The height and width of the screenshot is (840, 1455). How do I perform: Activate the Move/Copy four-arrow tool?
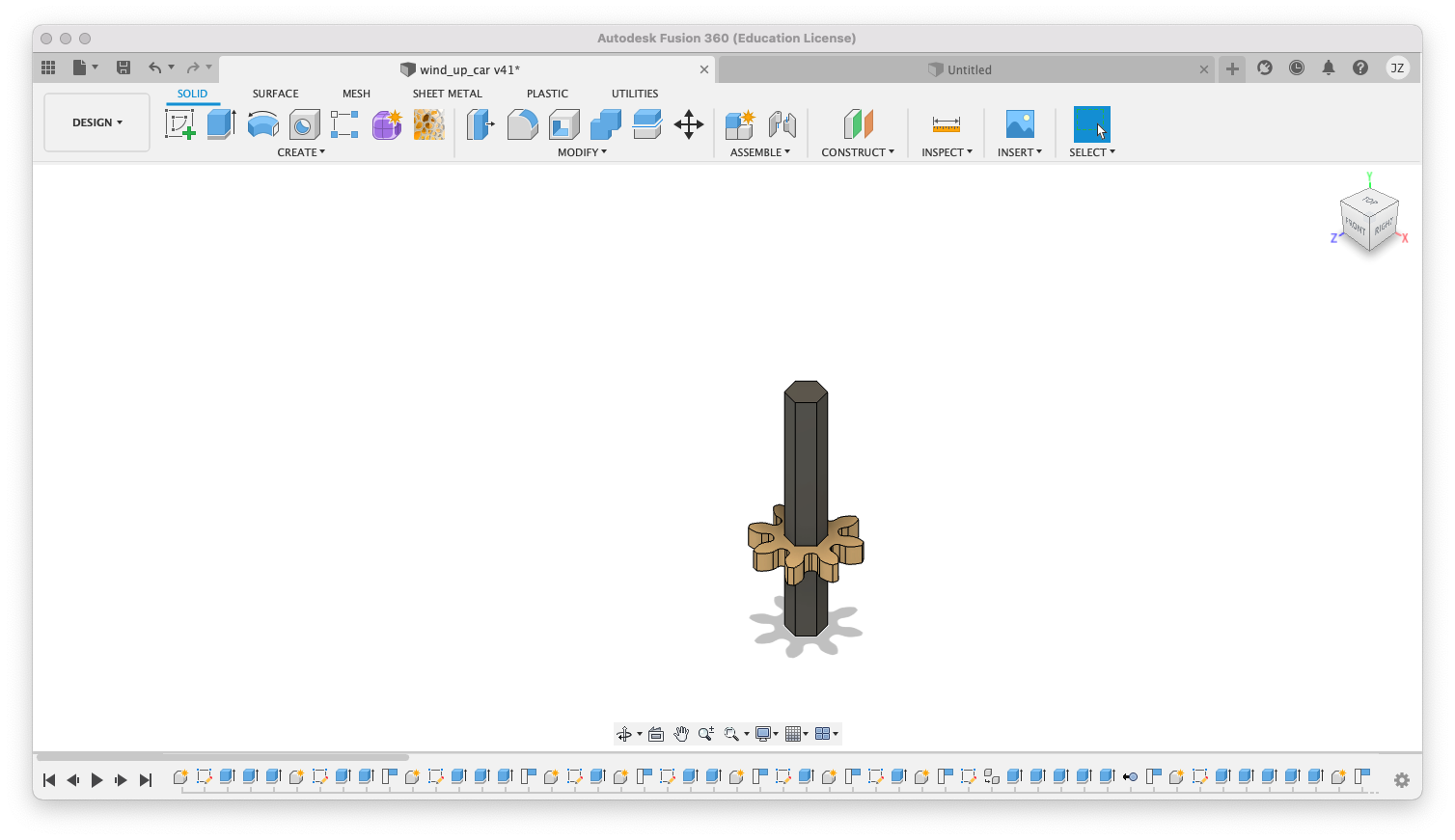(689, 124)
